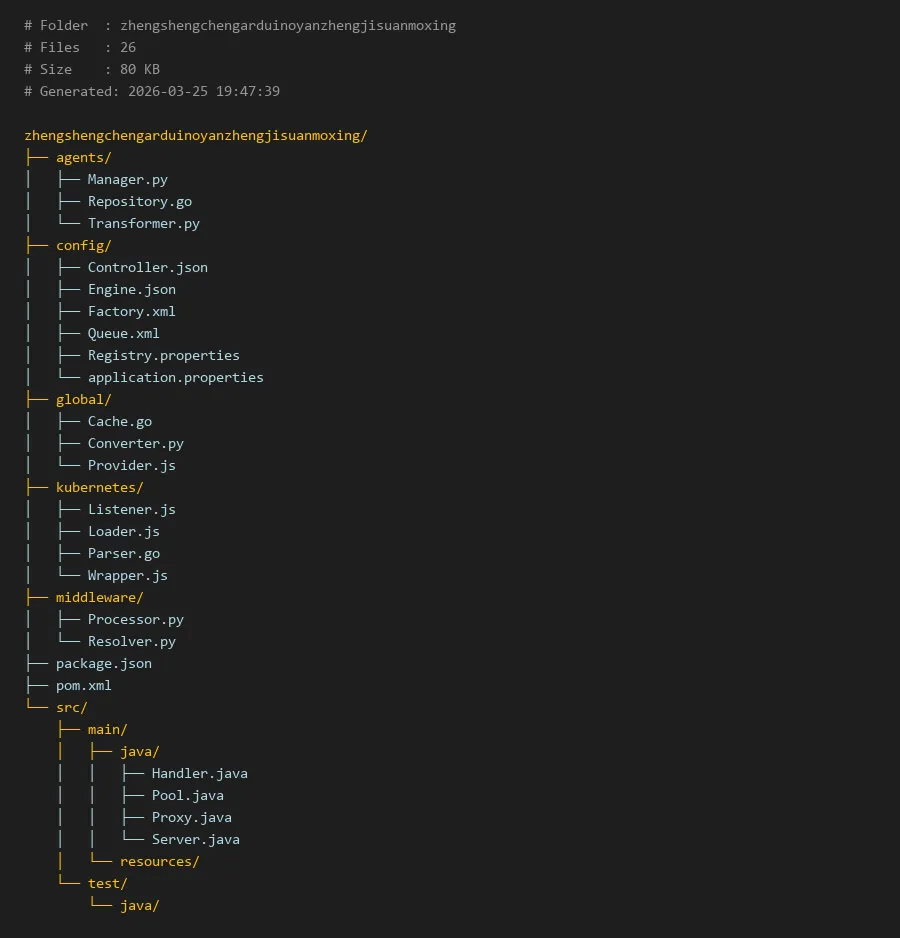The image size is (900, 938).
Task: Select the root folder name line
Action: [x=195, y=135]
